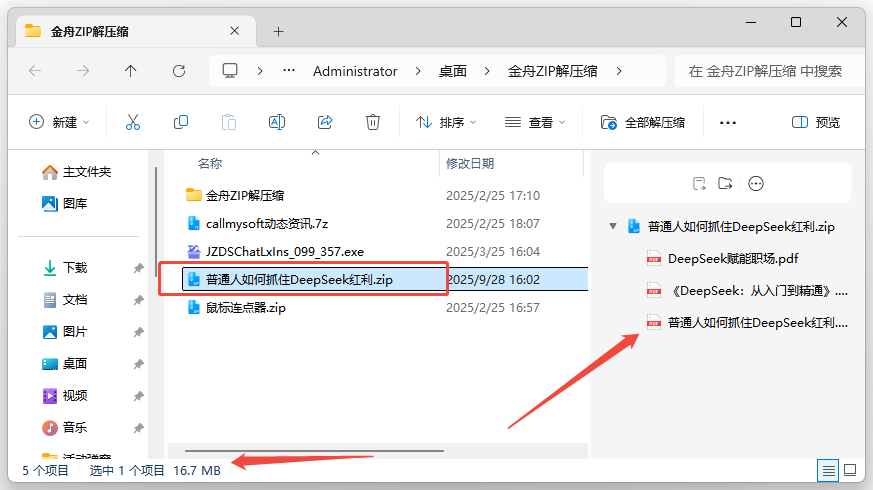Click the Rename icon in toolbar

click(277, 122)
